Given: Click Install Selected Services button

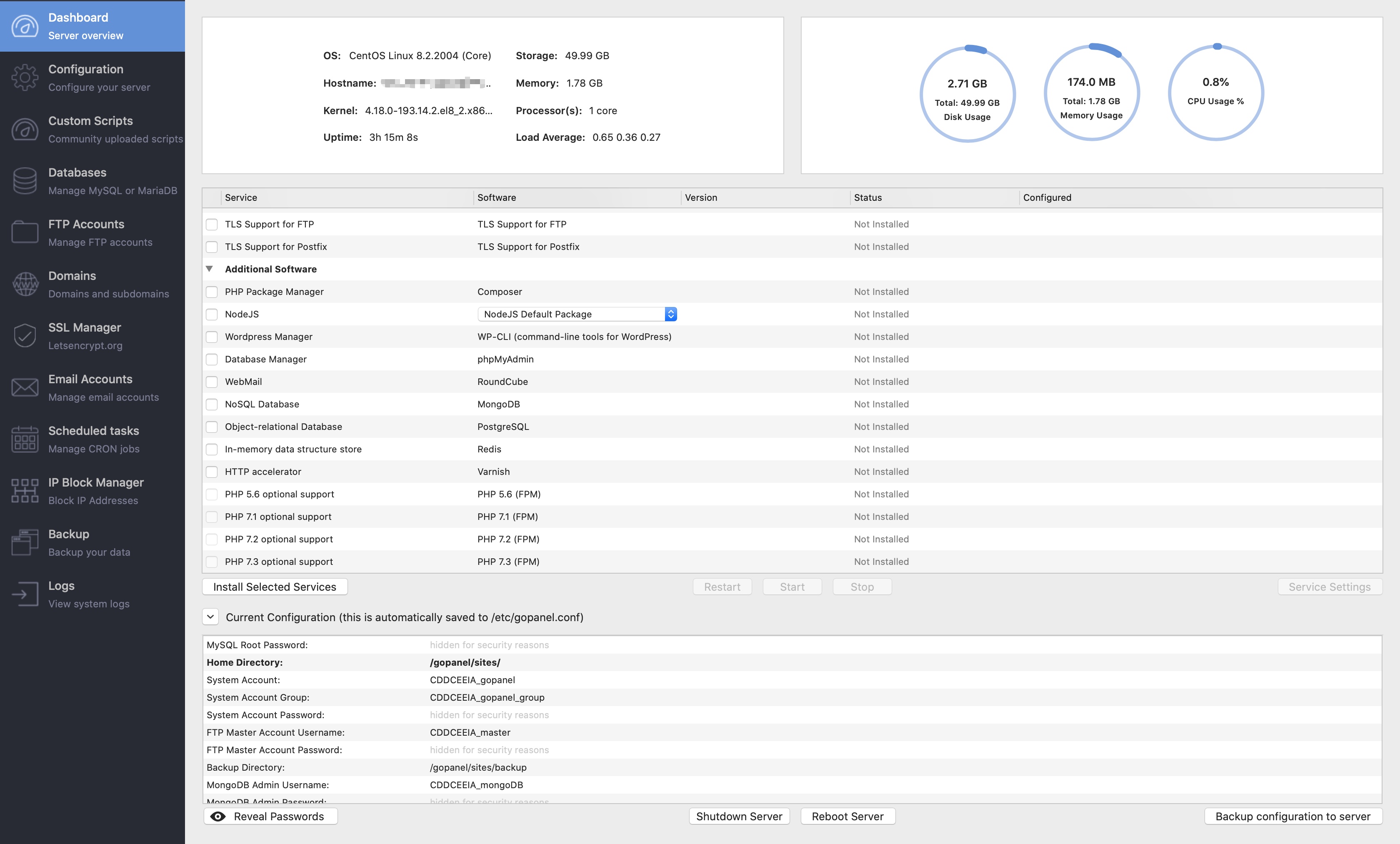Looking at the screenshot, I should [x=275, y=587].
